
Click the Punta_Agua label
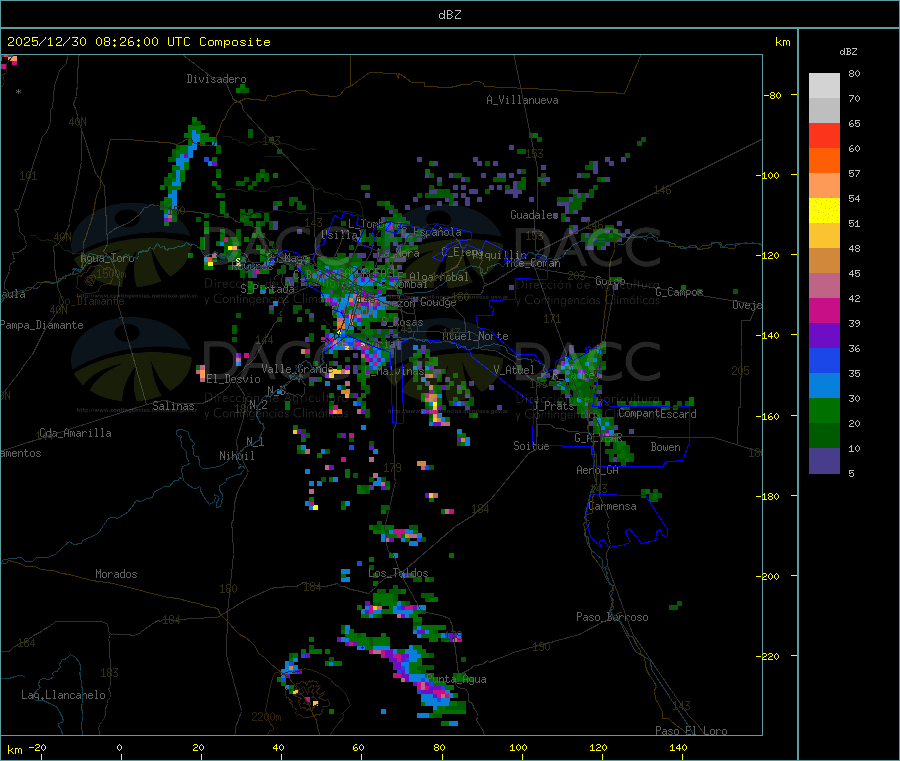pyautogui.click(x=456, y=679)
